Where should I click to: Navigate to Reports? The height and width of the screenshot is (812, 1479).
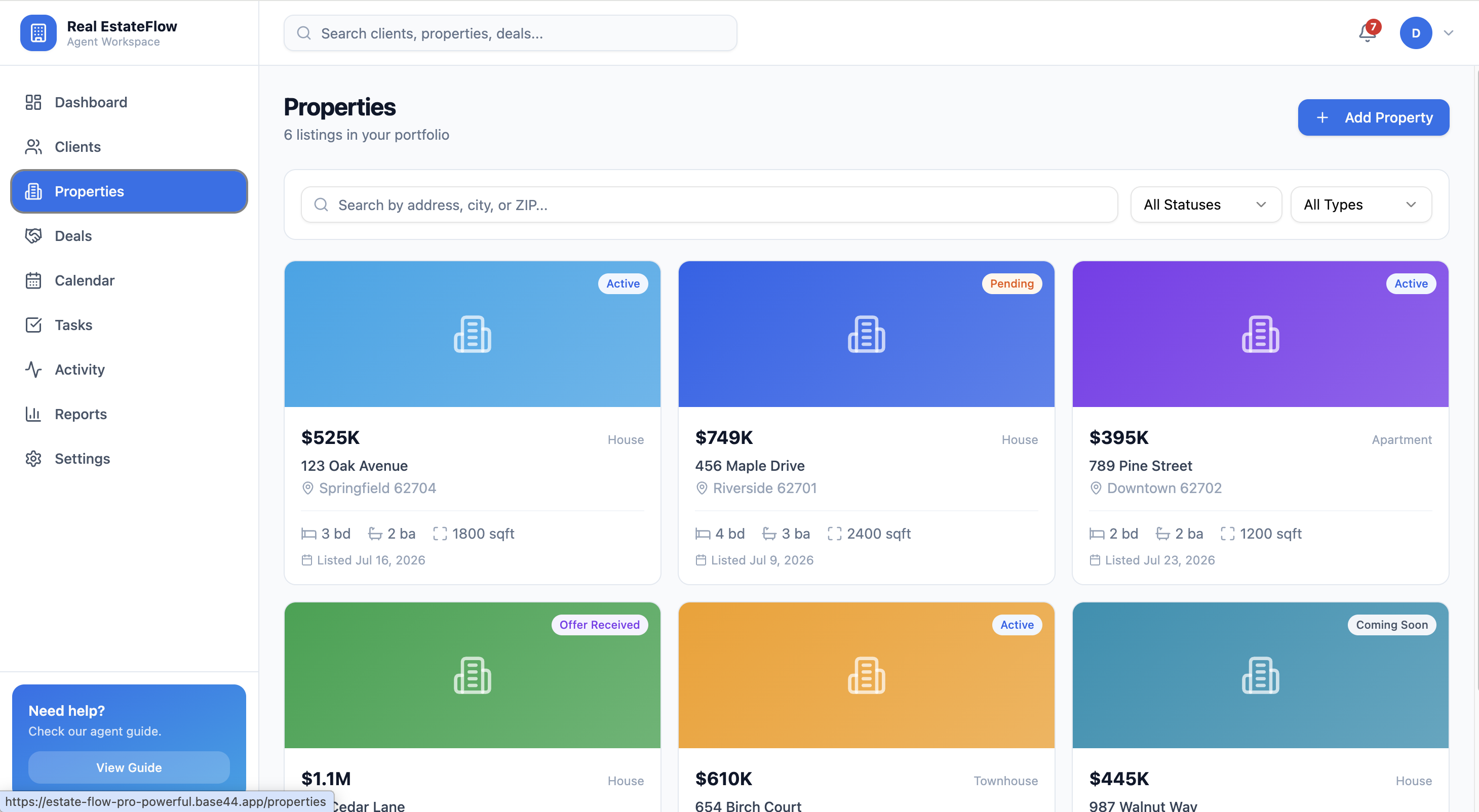click(129, 414)
